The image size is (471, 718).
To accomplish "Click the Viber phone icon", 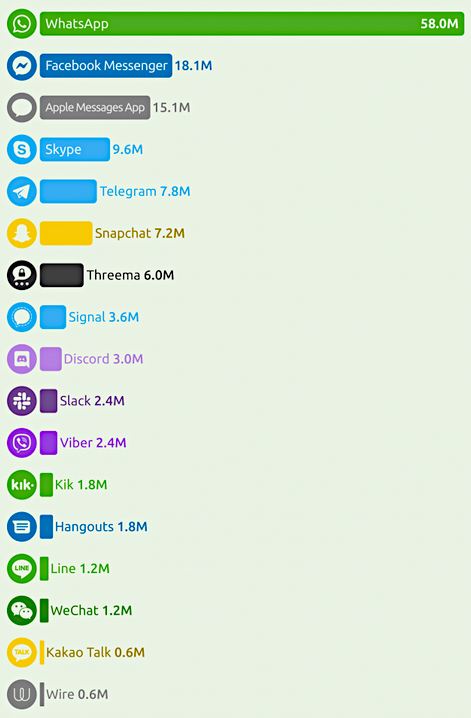I will [x=22, y=443].
